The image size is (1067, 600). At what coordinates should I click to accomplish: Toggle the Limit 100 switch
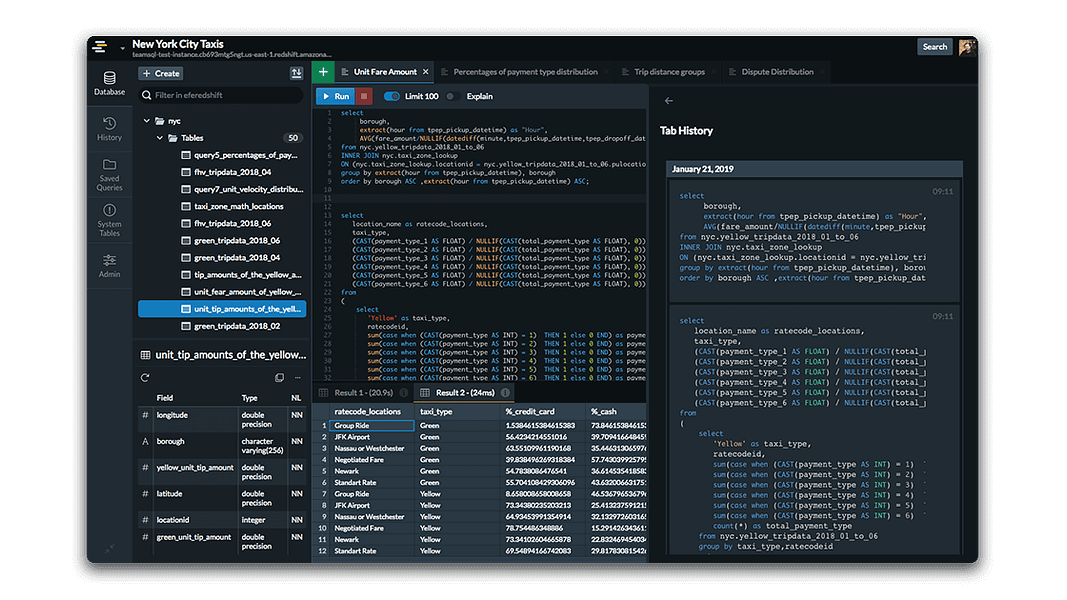click(x=391, y=97)
